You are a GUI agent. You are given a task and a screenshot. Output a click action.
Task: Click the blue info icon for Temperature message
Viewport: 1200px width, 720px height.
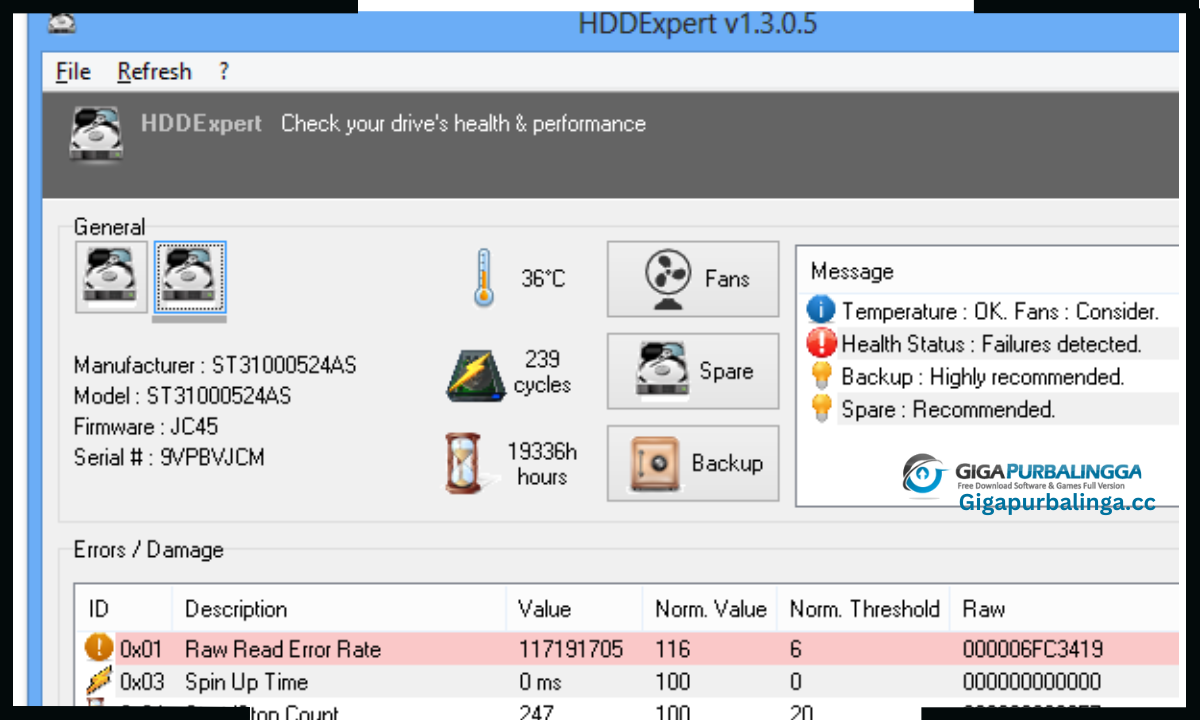[820, 311]
